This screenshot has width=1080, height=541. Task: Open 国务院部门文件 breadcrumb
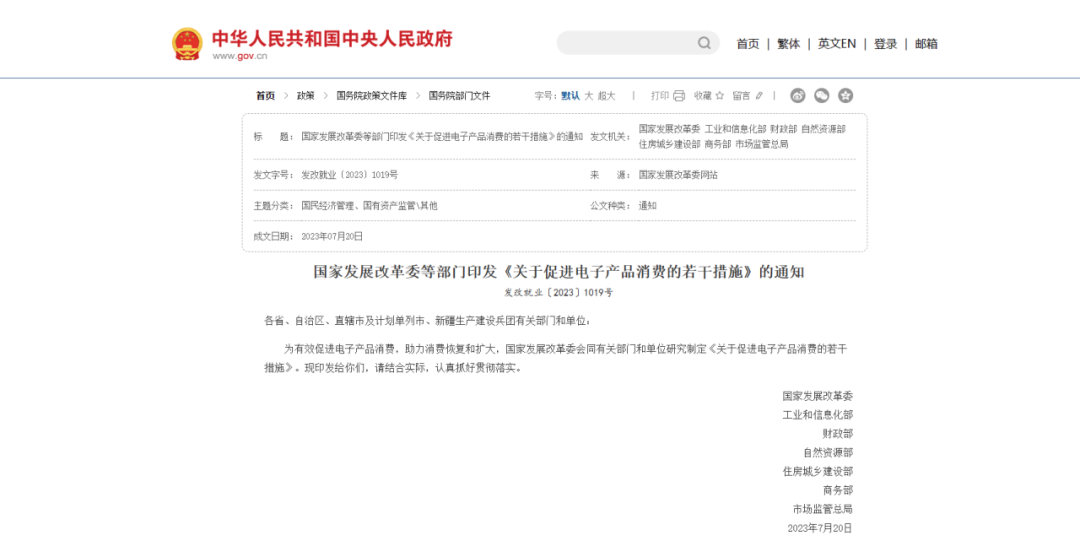click(459, 96)
